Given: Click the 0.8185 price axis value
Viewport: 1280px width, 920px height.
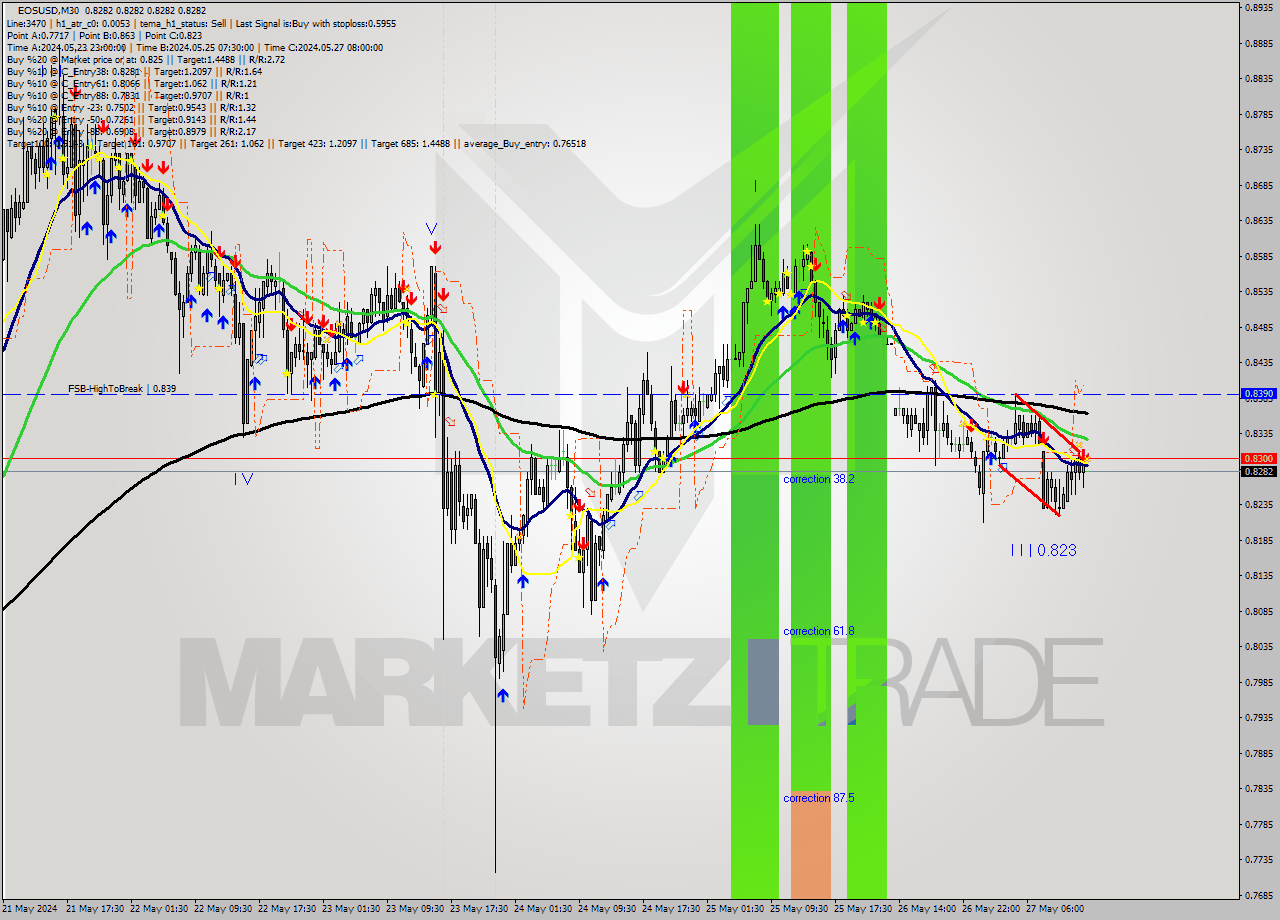Looking at the screenshot, I should [x=1258, y=540].
